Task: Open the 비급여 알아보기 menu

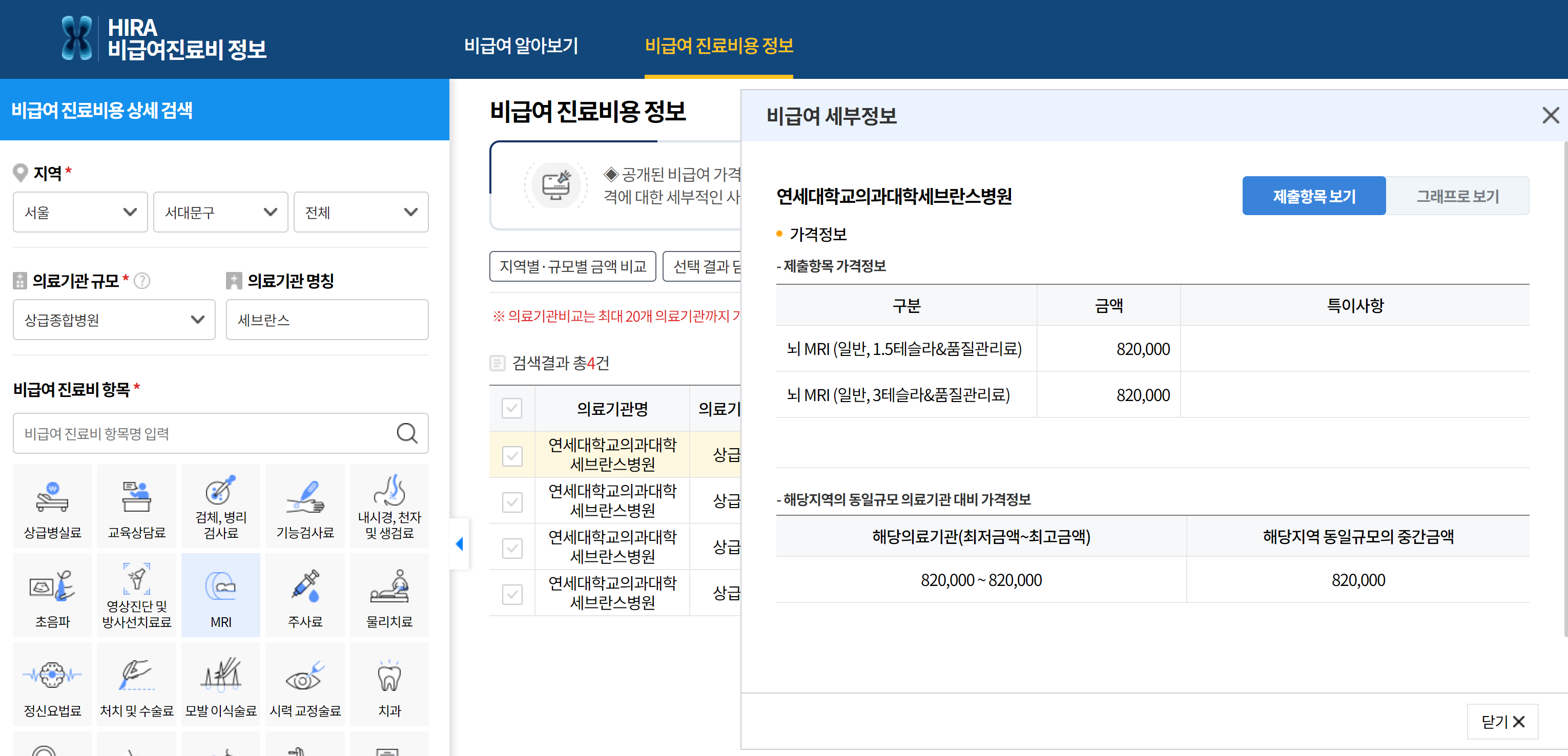Action: pos(521,46)
